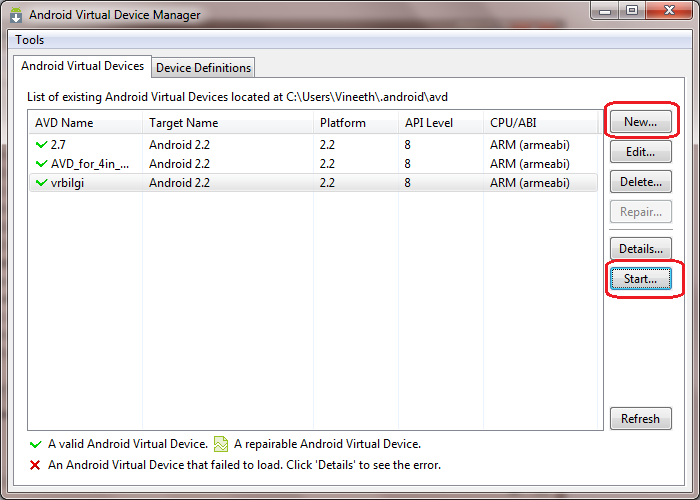This screenshot has height=500, width=700.
Task: Click the Repair... button
Action: click(641, 212)
